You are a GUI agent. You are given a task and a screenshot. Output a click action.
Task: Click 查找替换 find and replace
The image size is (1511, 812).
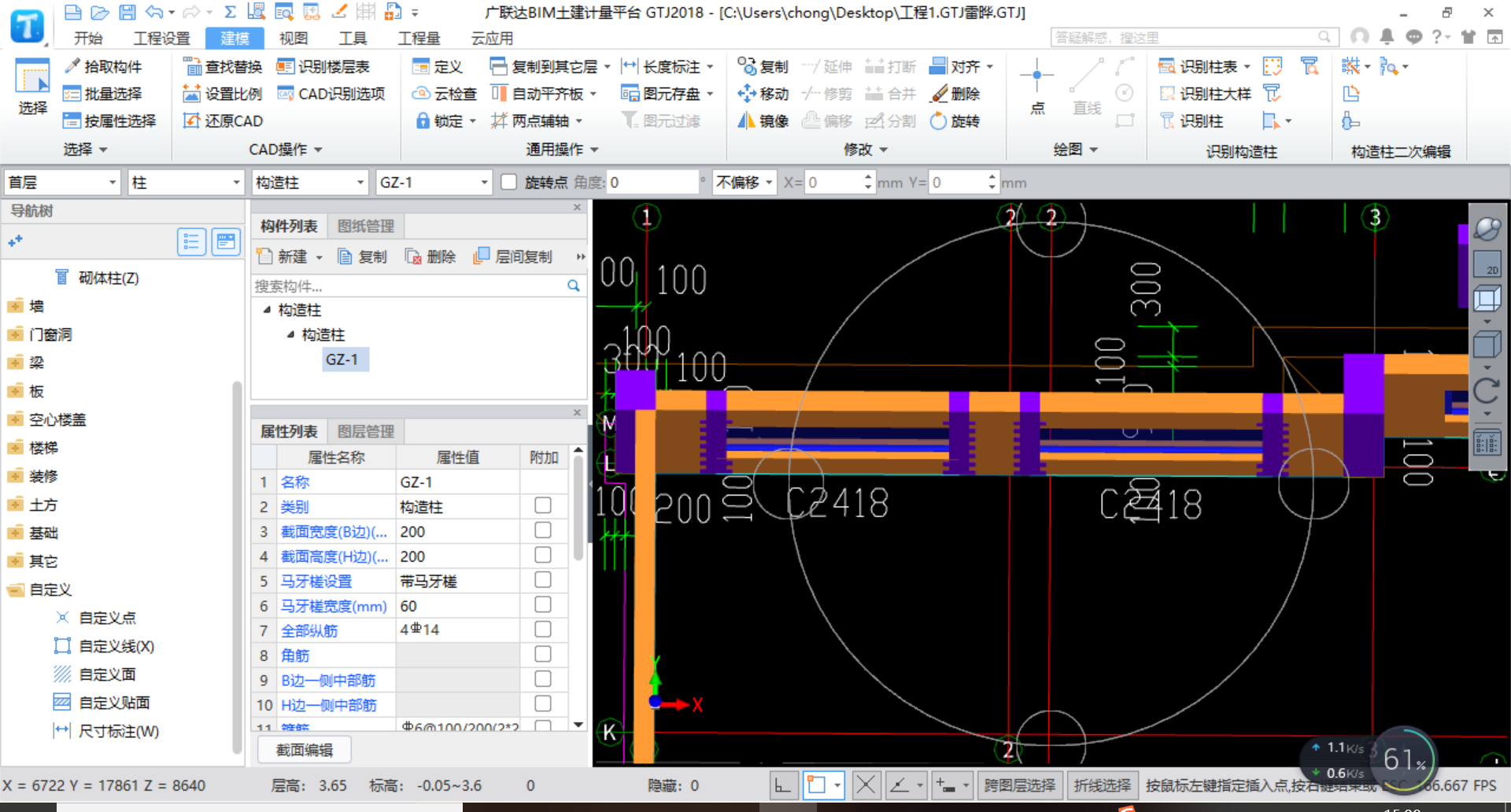point(223,67)
